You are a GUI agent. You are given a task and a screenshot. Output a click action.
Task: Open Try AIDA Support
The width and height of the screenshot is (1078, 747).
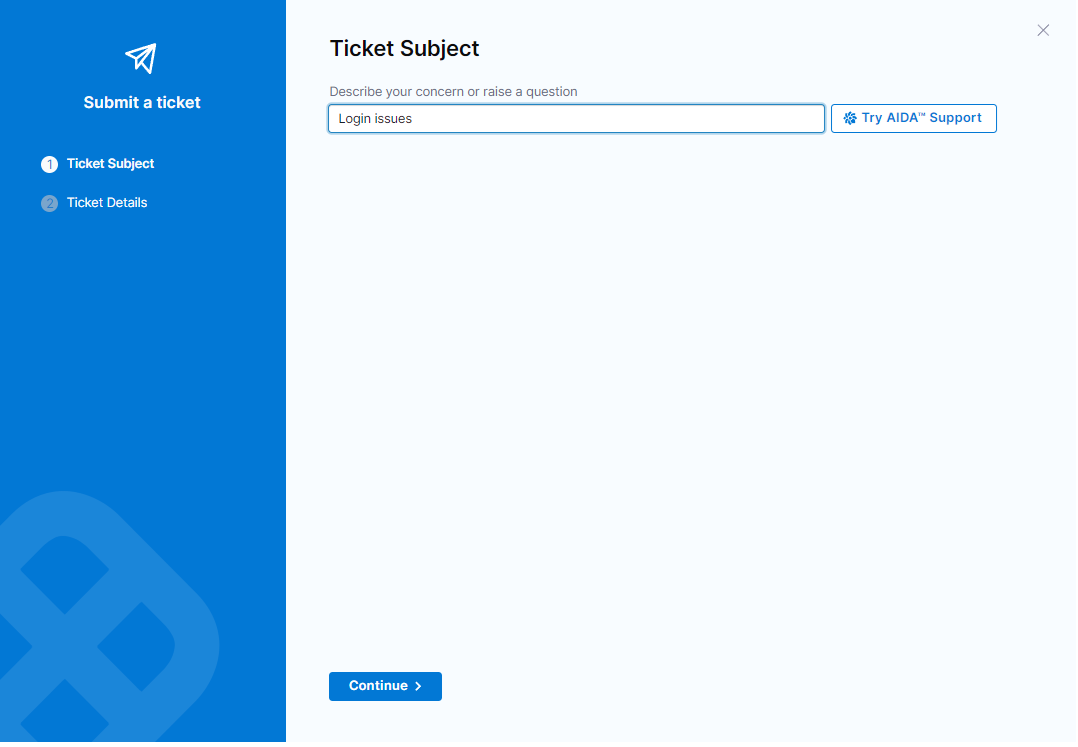(913, 118)
